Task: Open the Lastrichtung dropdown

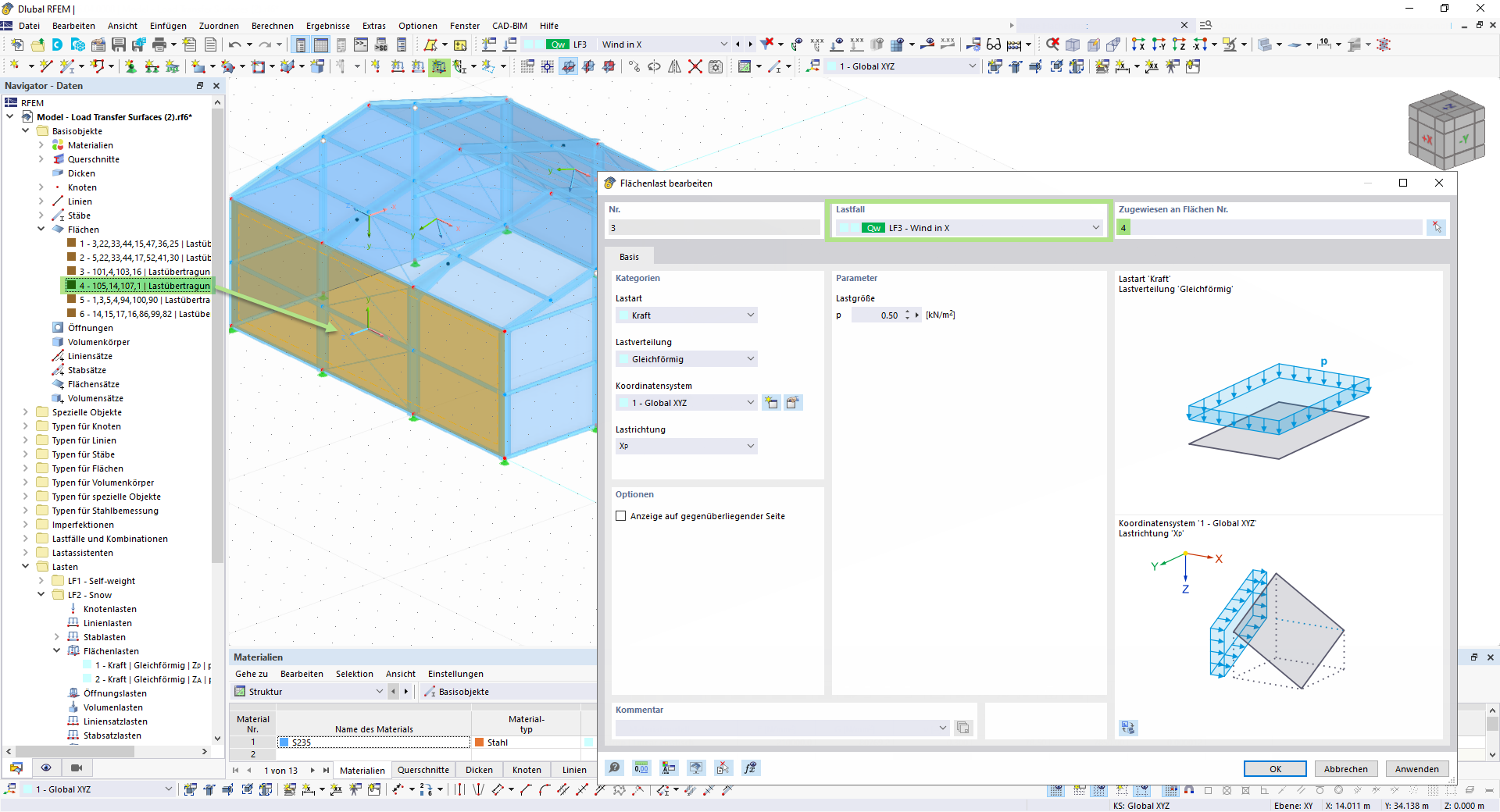Action: point(750,447)
